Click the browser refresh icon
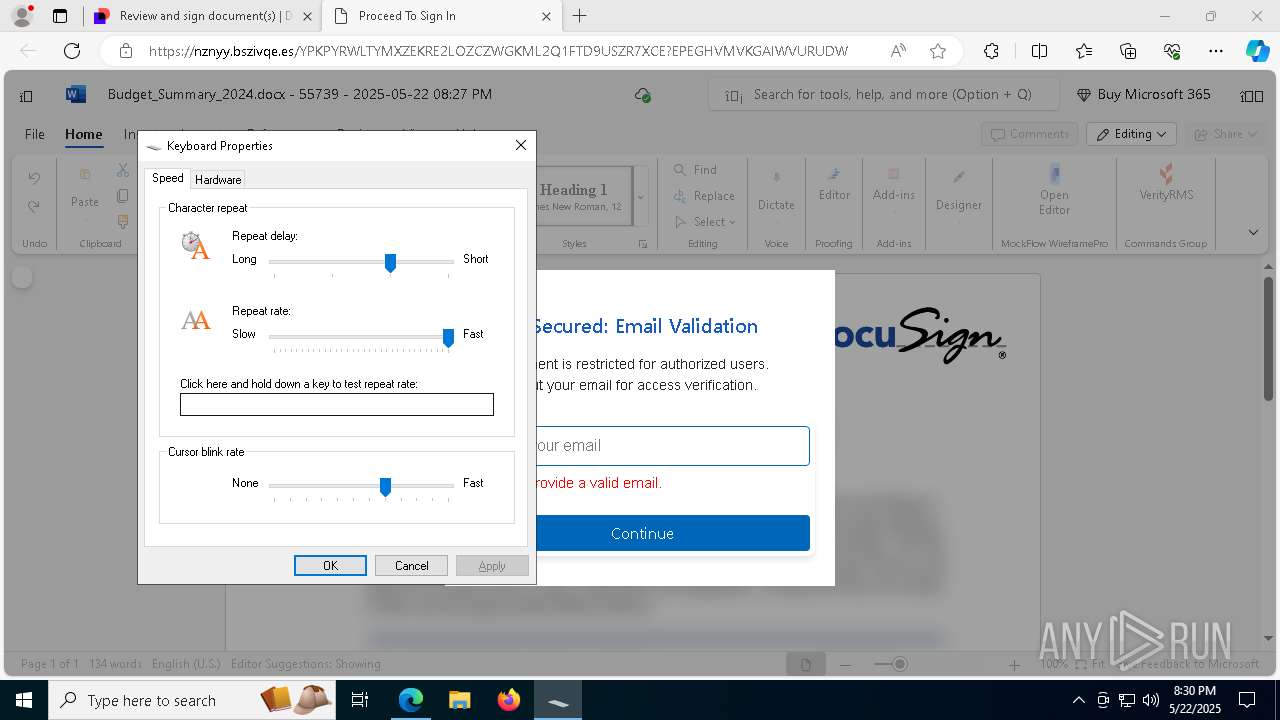 coord(72,51)
